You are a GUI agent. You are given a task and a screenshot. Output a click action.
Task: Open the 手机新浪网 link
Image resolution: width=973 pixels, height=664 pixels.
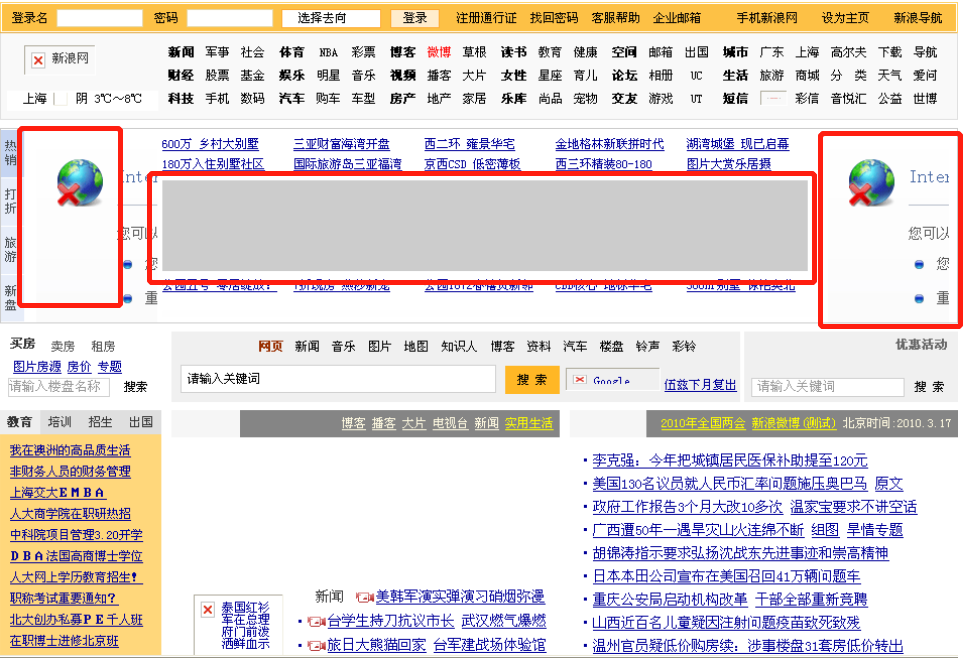(767, 19)
